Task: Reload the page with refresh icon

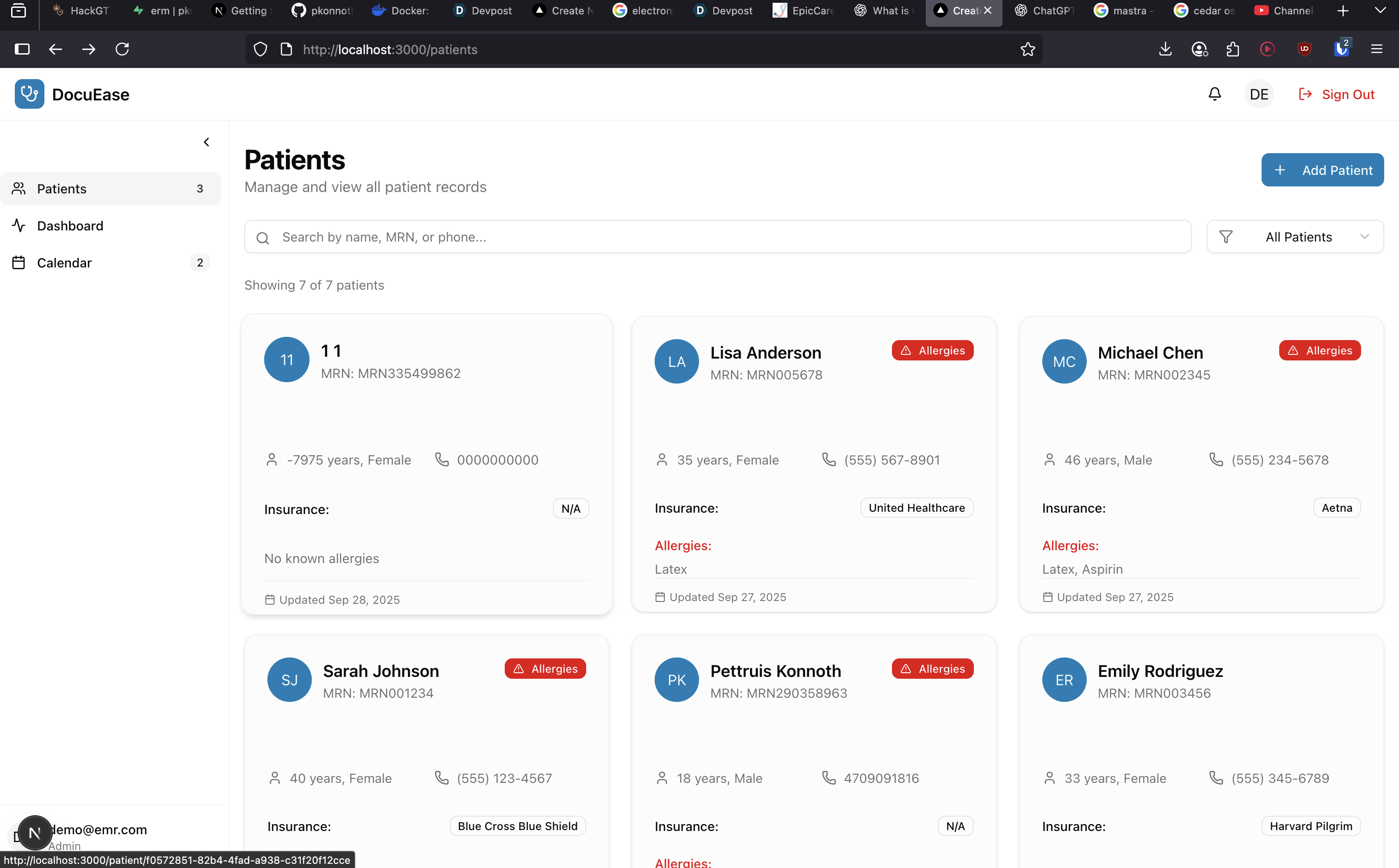Action: tap(122, 50)
